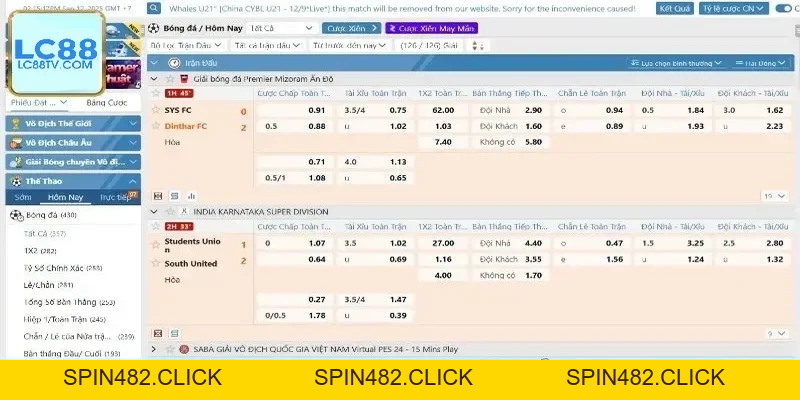
Task: Select Lẻ/Chẵn (281) in sidebar
Action: pyautogui.click(x=48, y=285)
